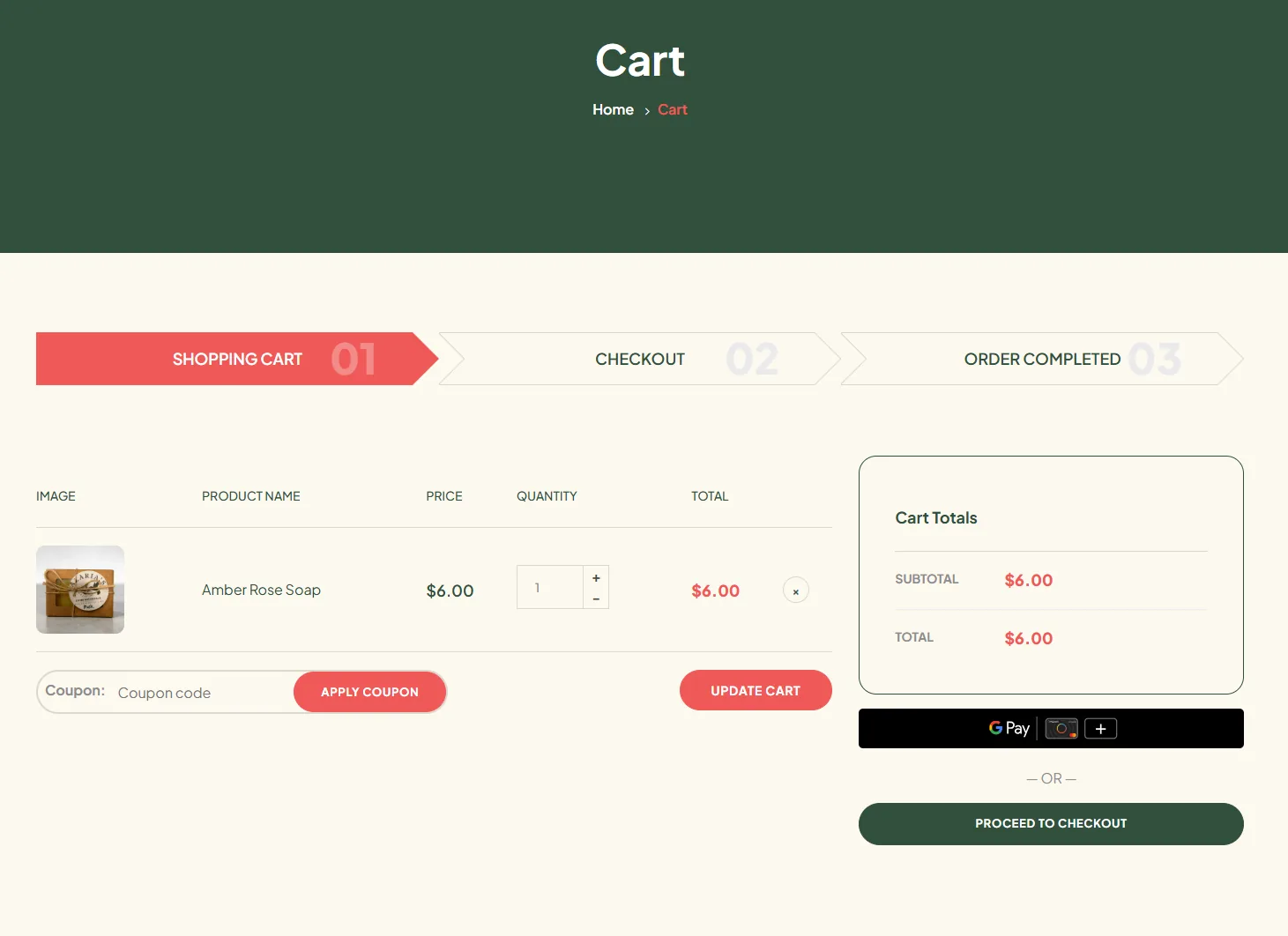
Task: Apply the coupon code
Action: pos(369,692)
